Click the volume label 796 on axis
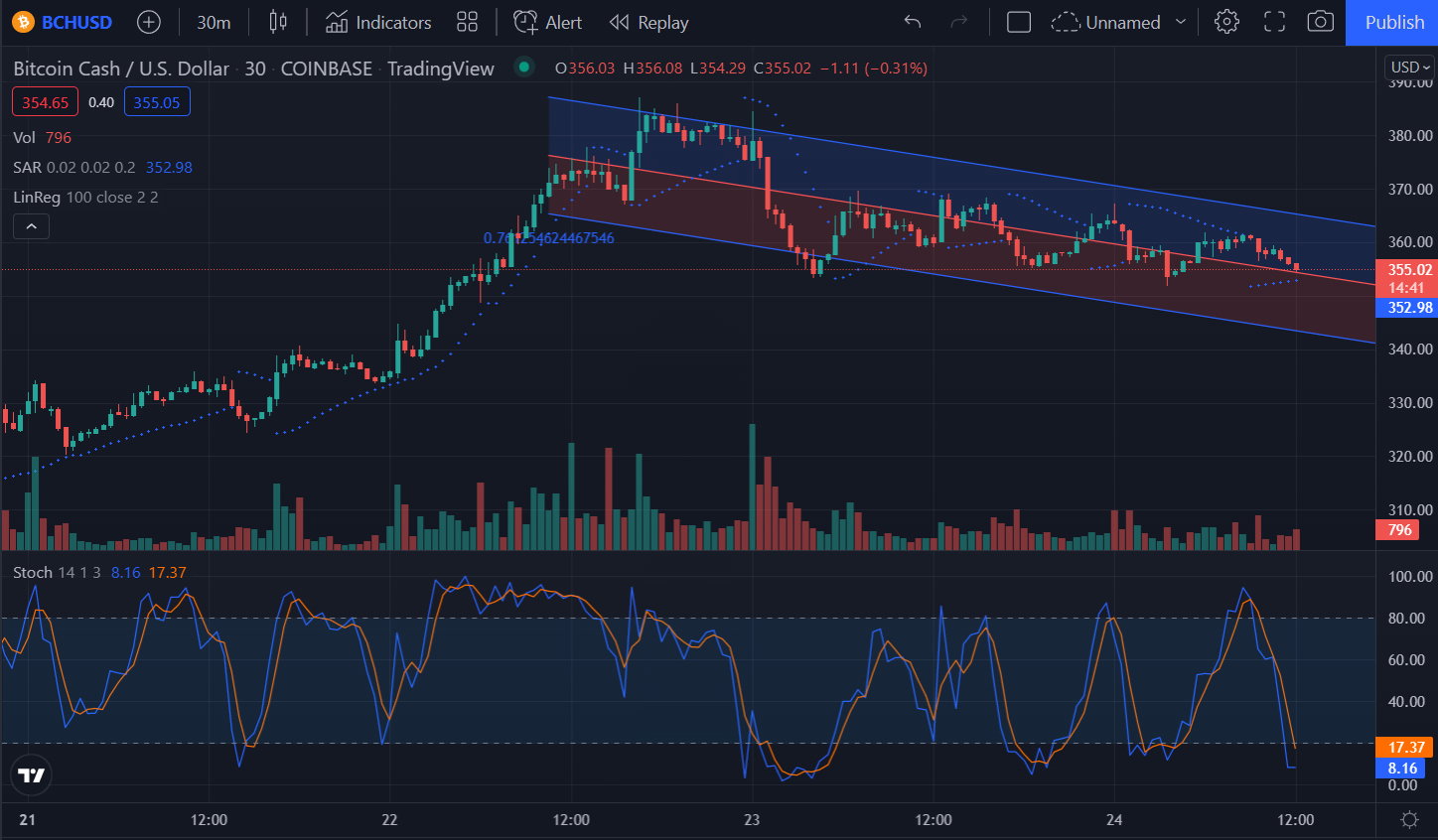Screen dimensions: 1438x840 tap(1398, 530)
